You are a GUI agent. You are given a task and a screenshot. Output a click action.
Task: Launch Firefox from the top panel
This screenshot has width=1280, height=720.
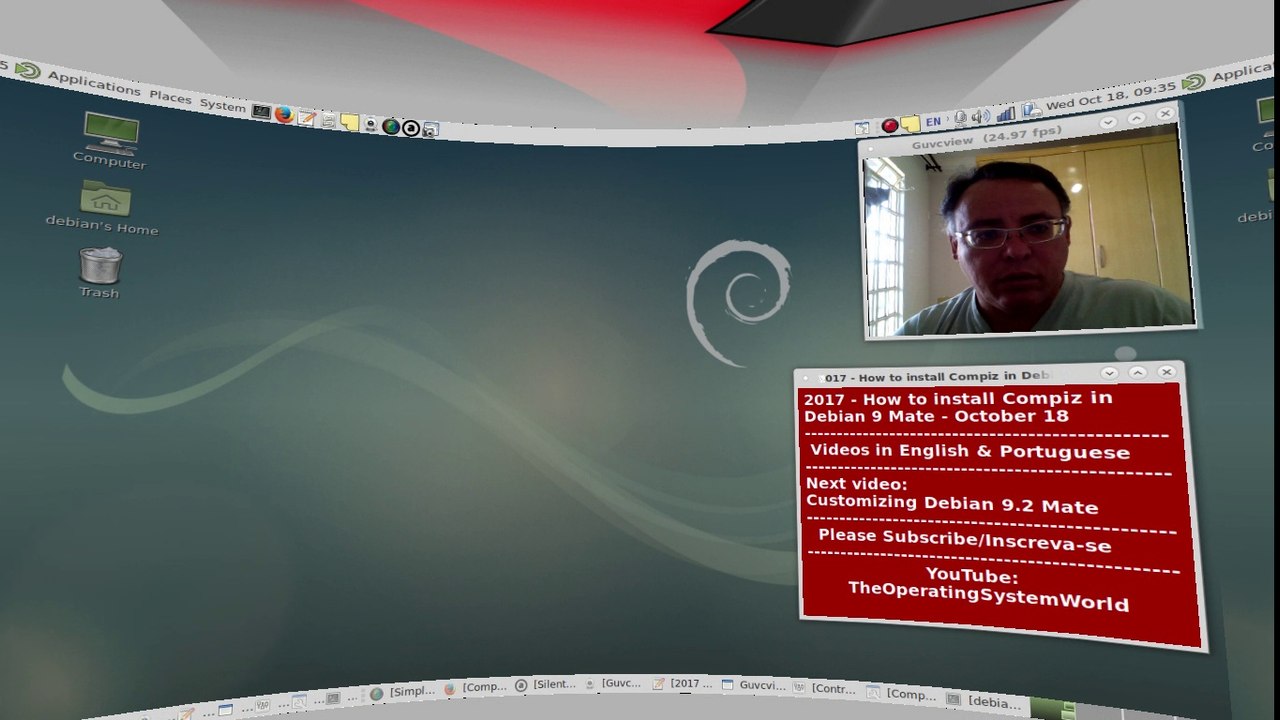tap(284, 114)
